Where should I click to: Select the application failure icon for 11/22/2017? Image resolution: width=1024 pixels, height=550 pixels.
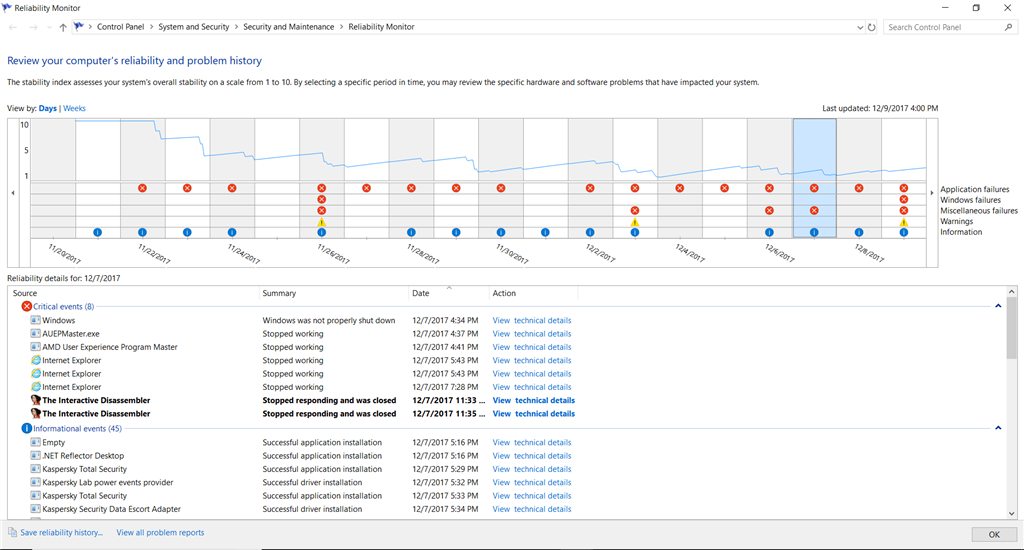click(x=142, y=188)
